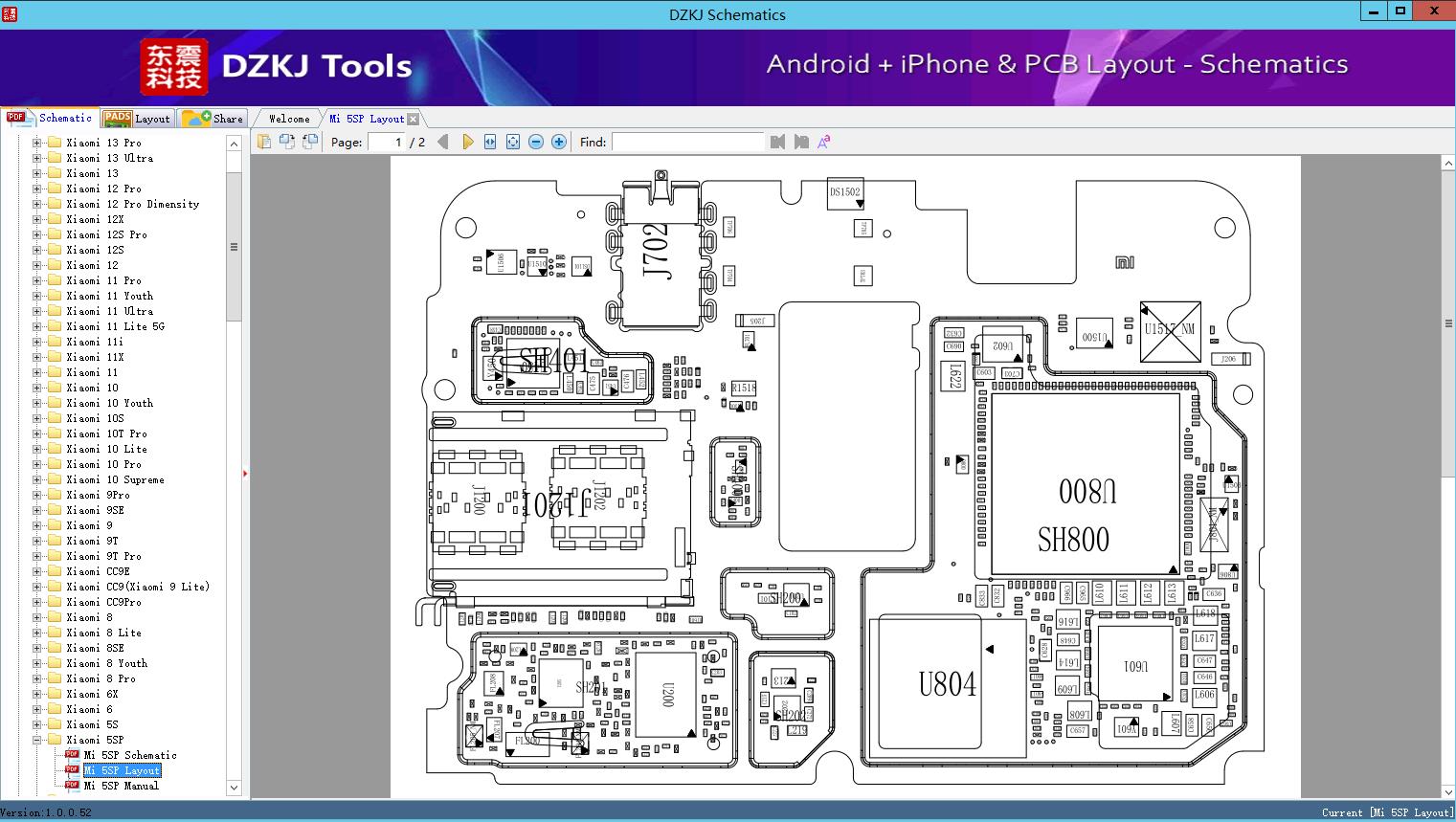1456x822 pixels.
Task: Click the DZKJ app icon in title bar
Action: [11, 14]
